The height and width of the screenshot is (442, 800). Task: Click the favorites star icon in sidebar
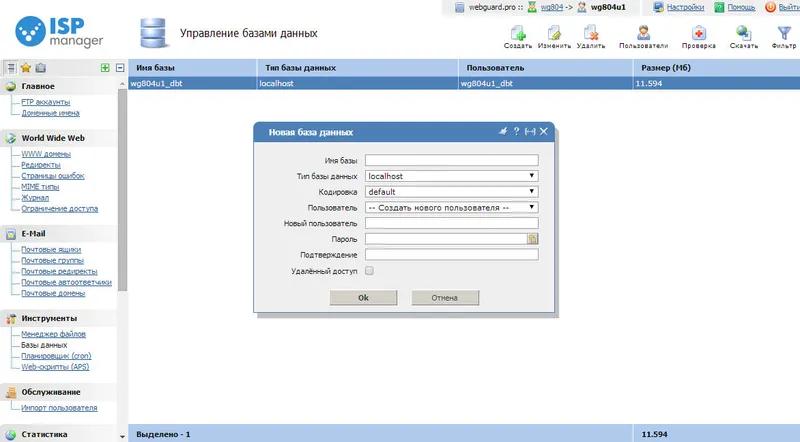[26, 67]
